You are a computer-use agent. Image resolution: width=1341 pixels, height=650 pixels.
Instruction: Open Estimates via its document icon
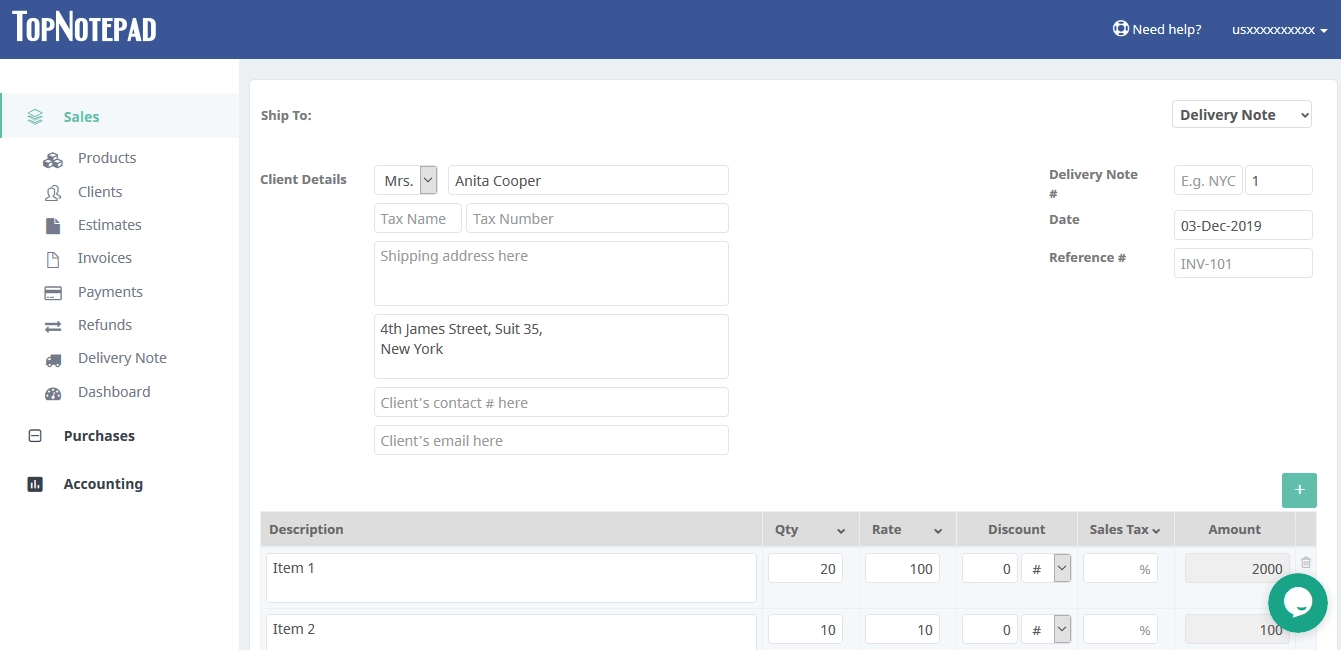pos(53,225)
